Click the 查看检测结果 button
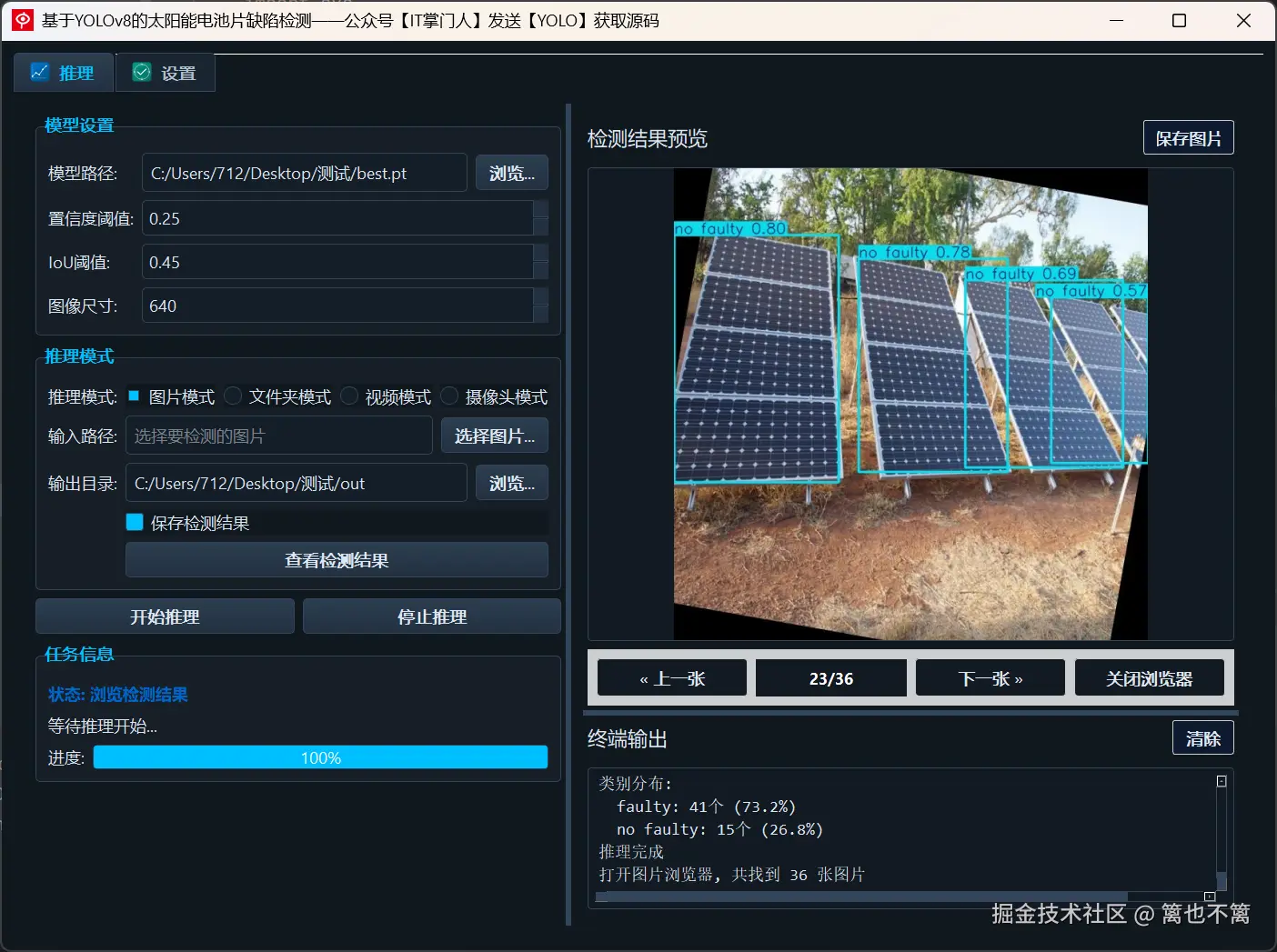1277x952 pixels. [337, 560]
